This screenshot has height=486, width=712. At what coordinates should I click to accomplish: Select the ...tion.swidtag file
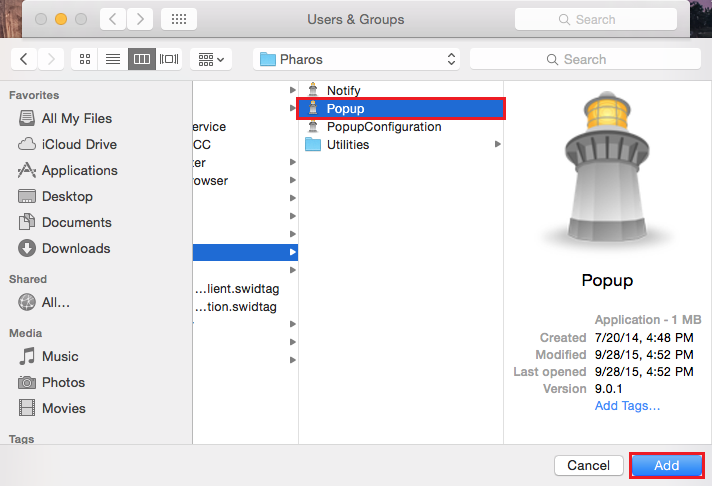click(x=236, y=307)
